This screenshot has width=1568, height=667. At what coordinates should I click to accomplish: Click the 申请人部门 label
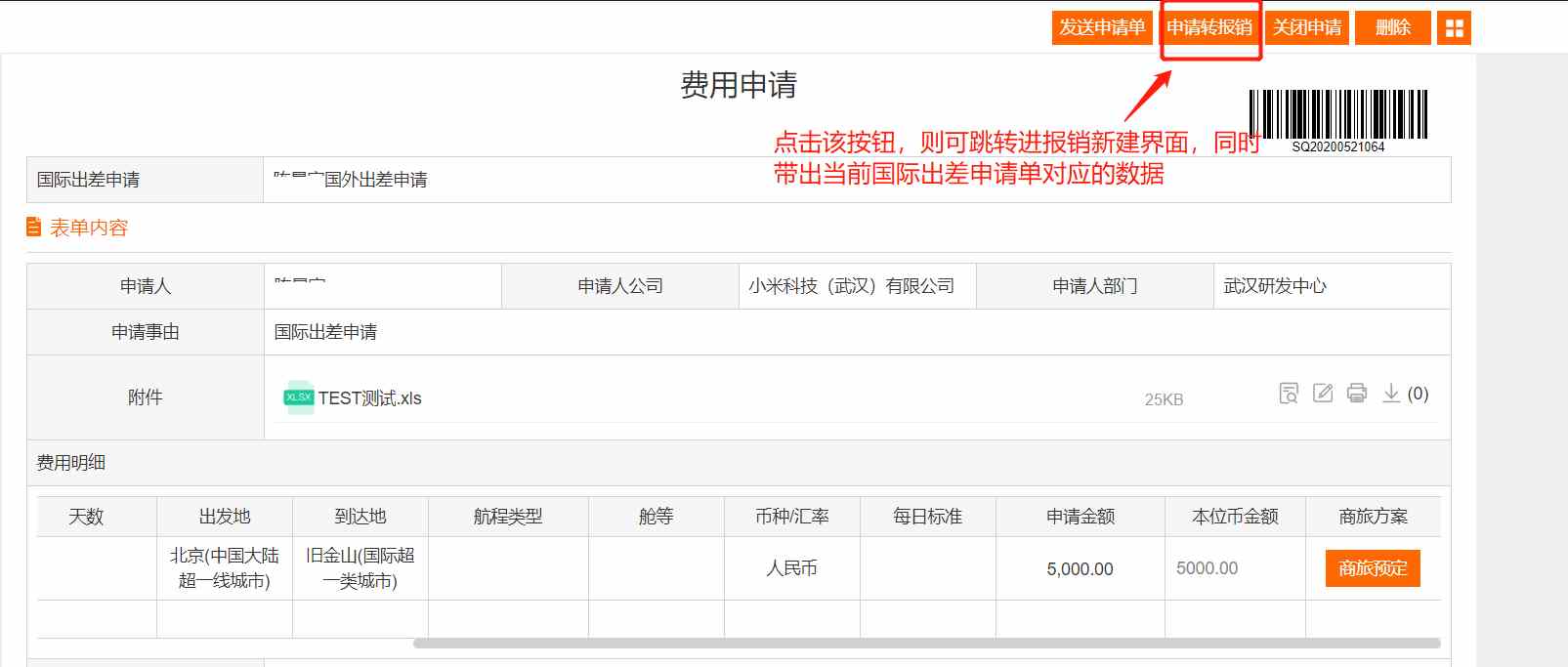[x=1095, y=286]
